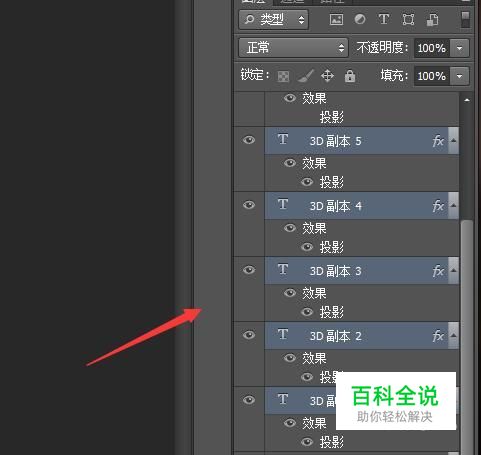The height and width of the screenshot is (455, 481).
Task: Filter for type layers icon
Action: point(384,19)
